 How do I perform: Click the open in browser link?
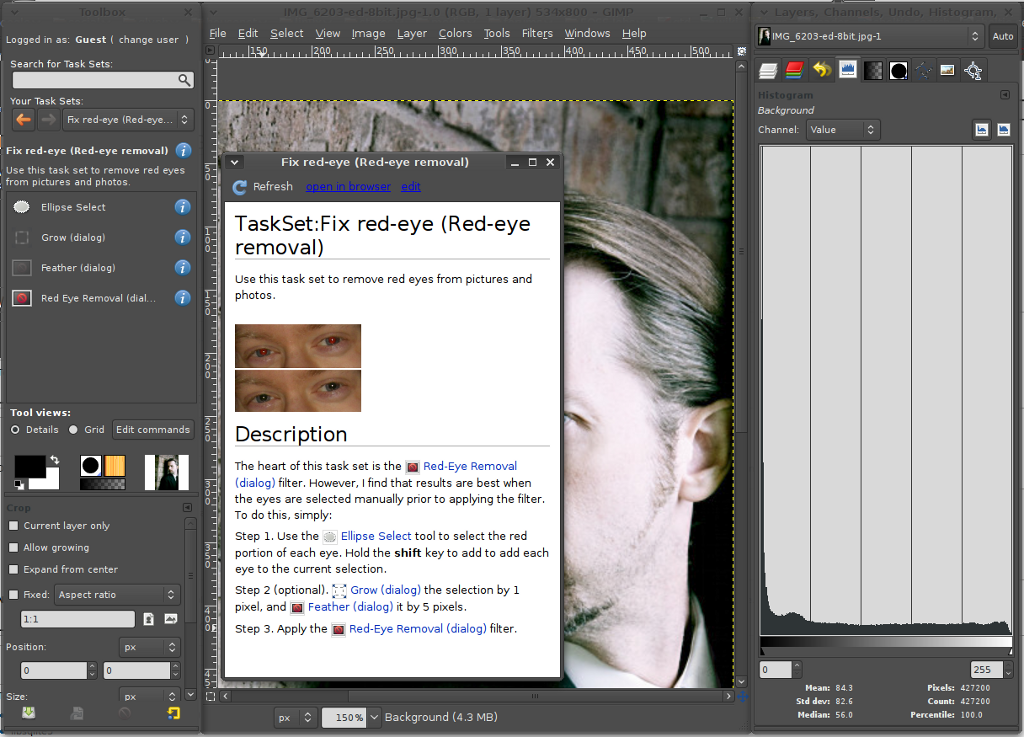(x=348, y=187)
